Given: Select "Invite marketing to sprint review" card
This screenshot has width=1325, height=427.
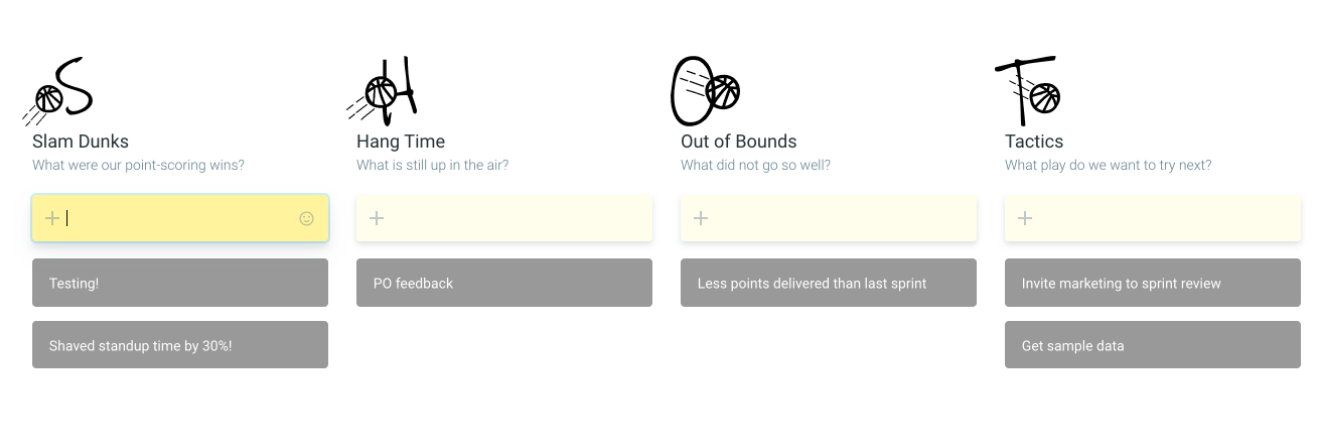Looking at the screenshot, I should pos(1152,283).
